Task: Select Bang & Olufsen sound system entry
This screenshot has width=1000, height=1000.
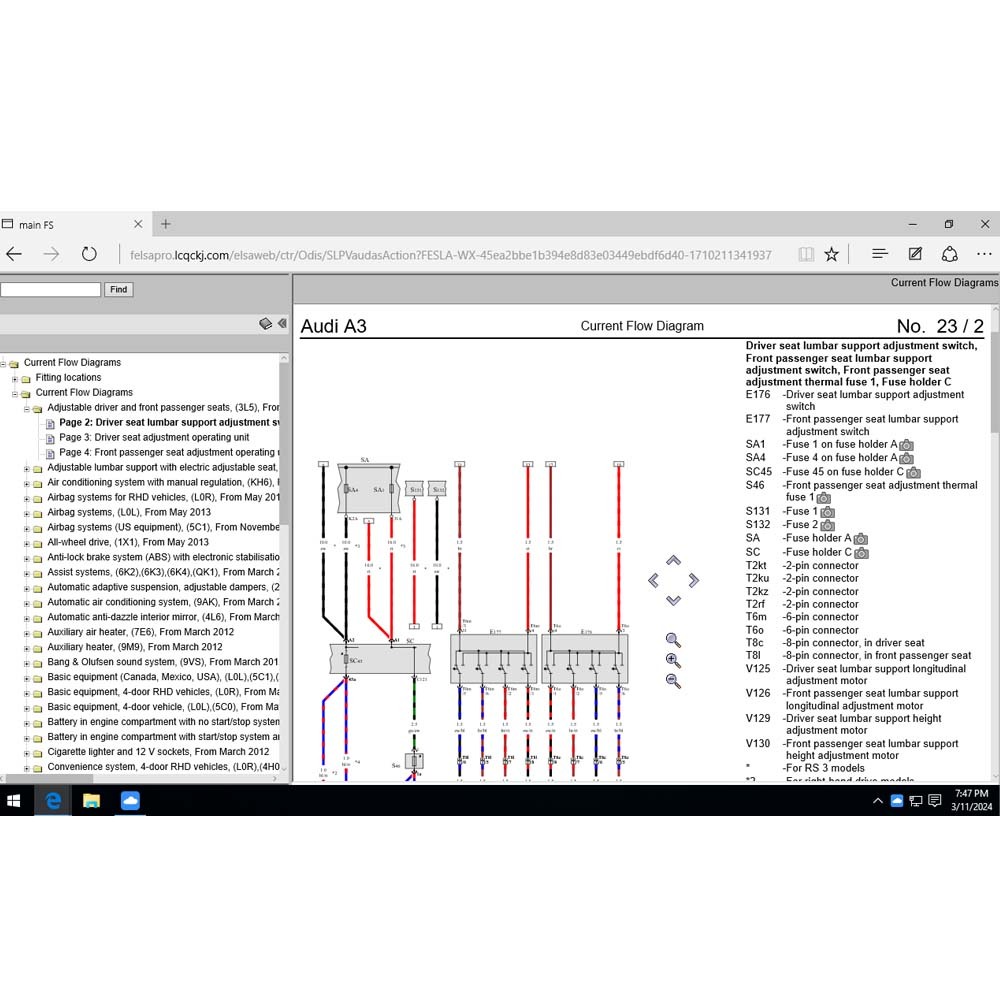Action: (163, 662)
